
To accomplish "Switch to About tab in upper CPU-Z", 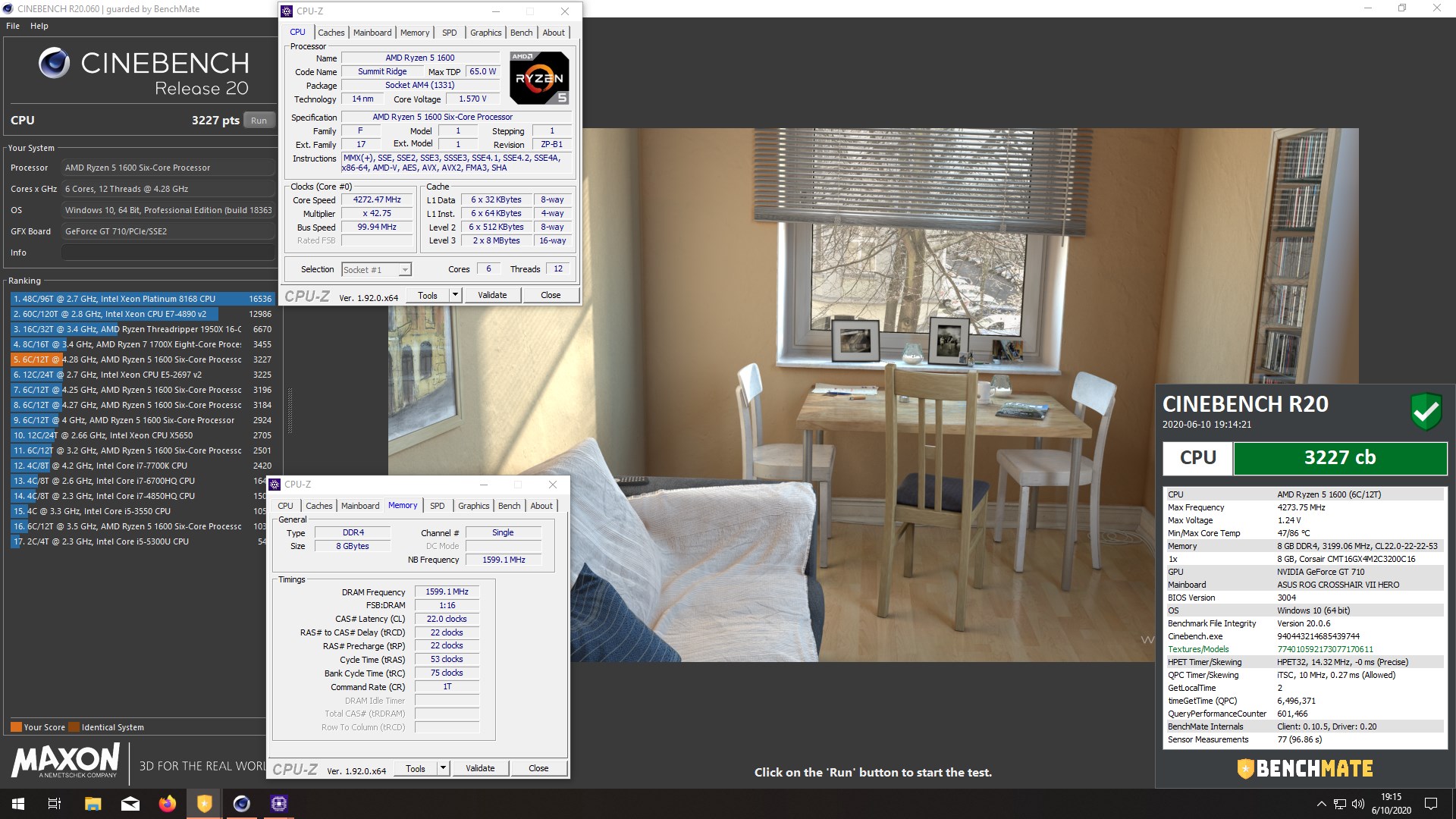I will pos(554,33).
